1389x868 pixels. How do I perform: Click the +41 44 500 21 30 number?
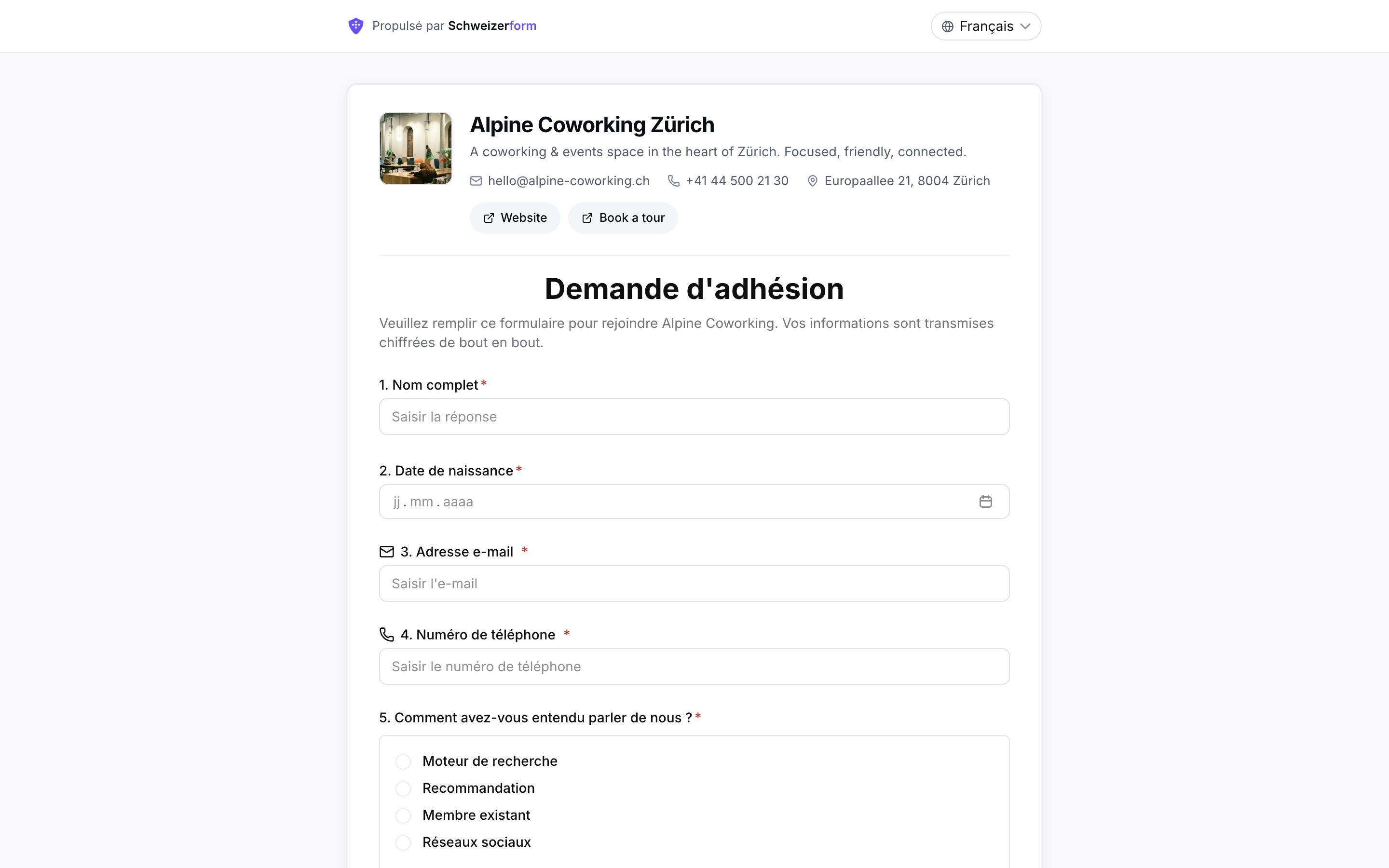(x=737, y=181)
